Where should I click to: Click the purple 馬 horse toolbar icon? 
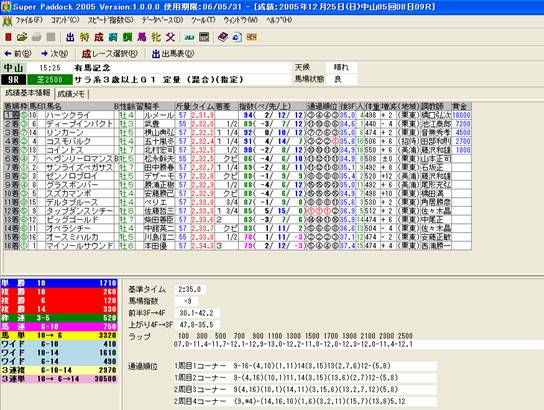point(142,37)
